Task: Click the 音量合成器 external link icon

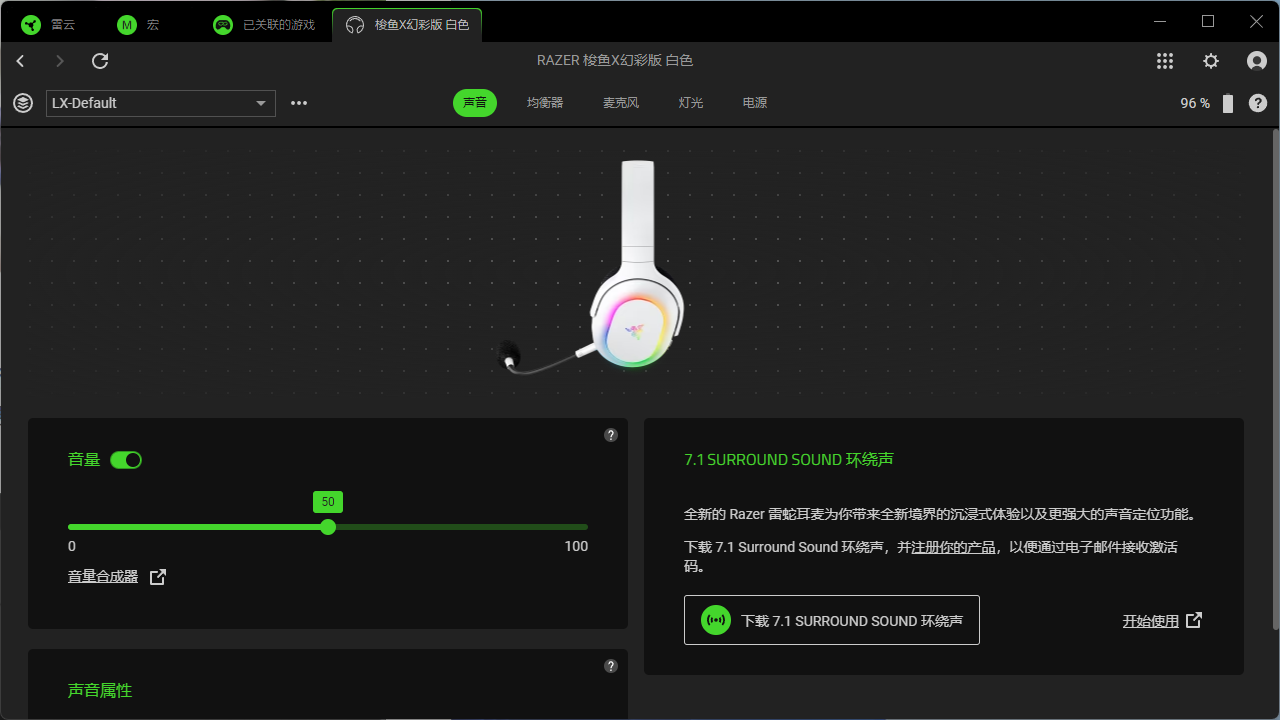Action: tap(157, 577)
